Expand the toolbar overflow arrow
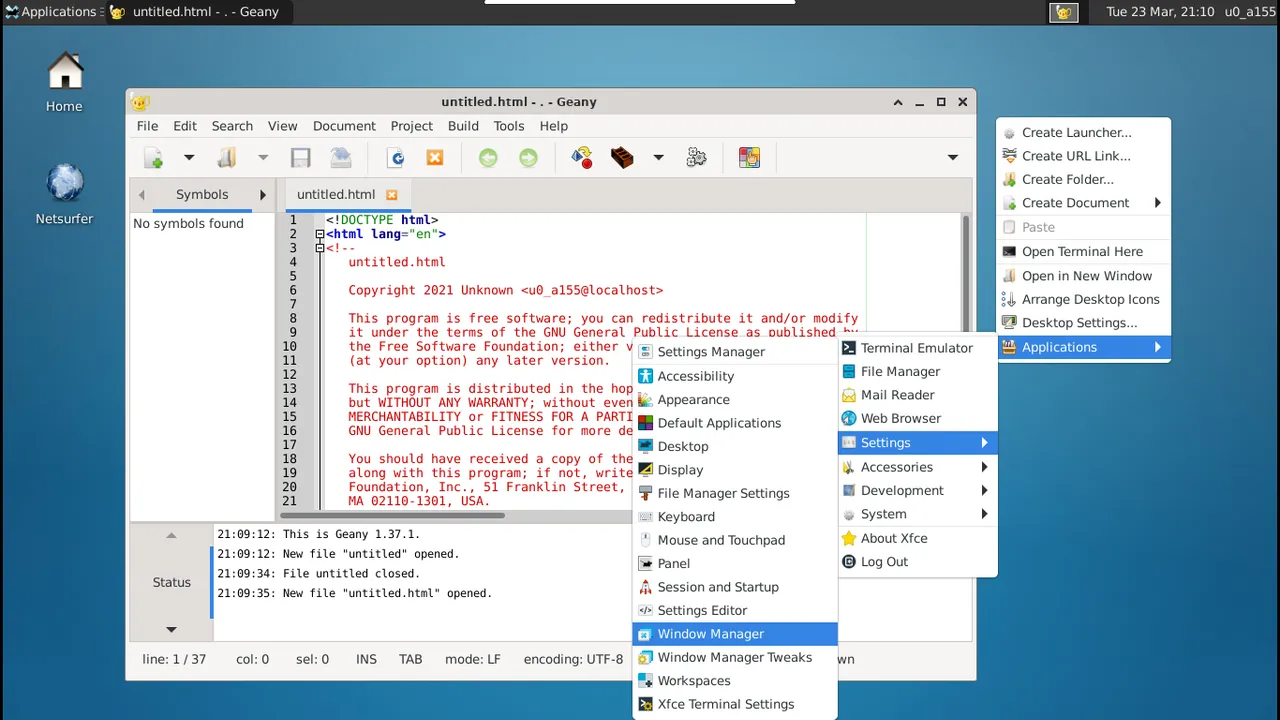 [952, 158]
